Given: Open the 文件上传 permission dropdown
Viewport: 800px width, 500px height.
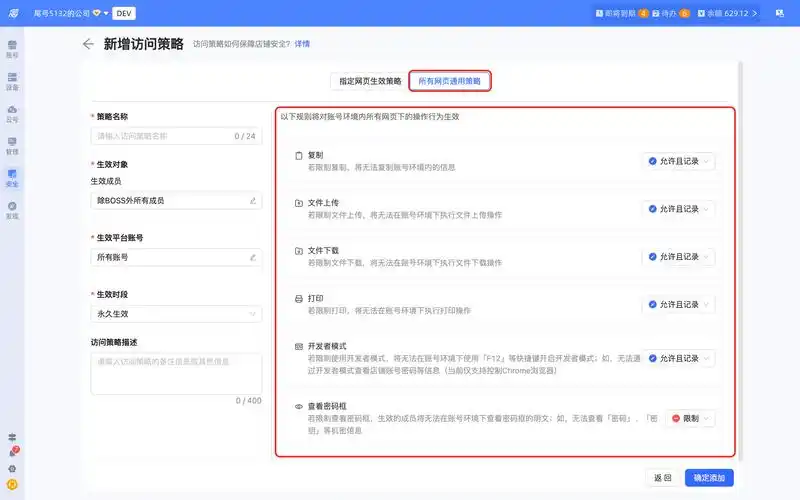Looking at the screenshot, I should 679,209.
